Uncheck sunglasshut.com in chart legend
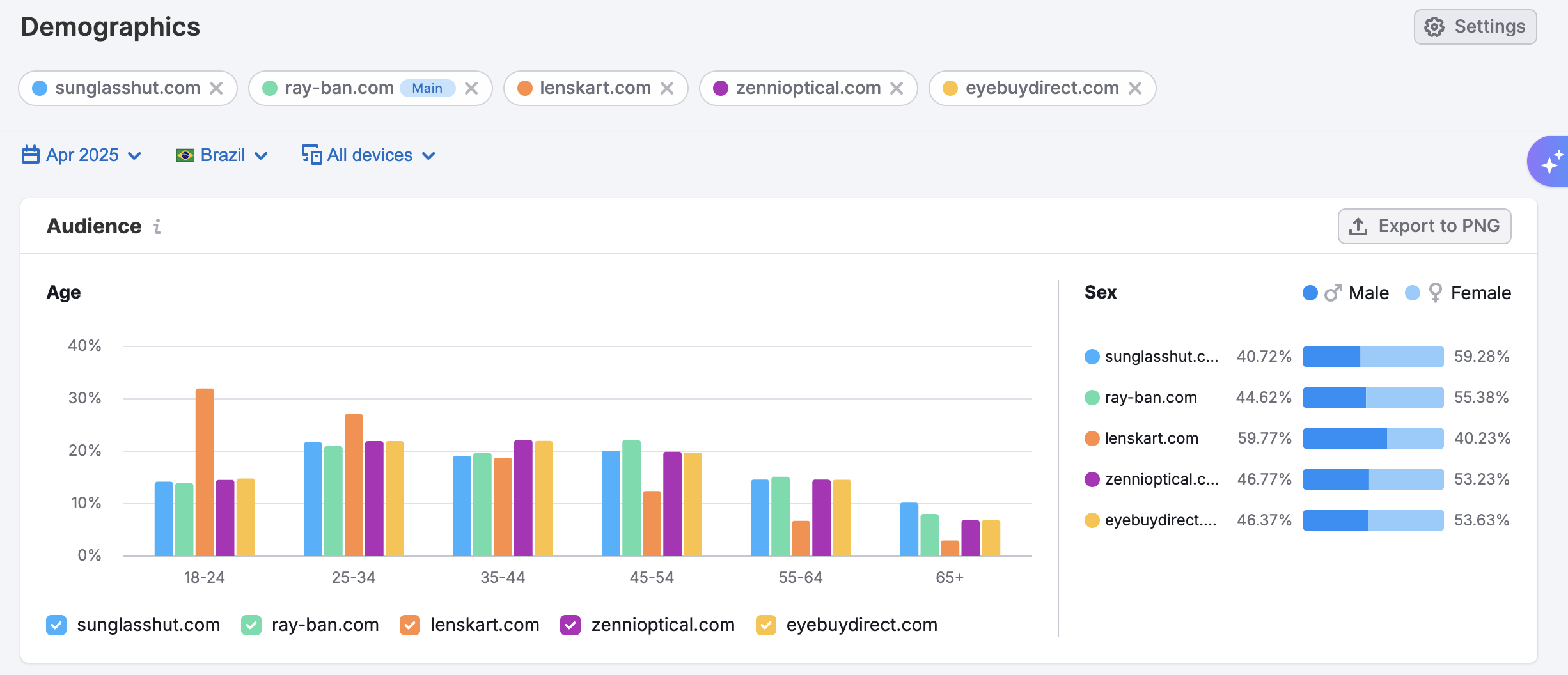Viewport: 1568px width, 675px height. pos(56,625)
